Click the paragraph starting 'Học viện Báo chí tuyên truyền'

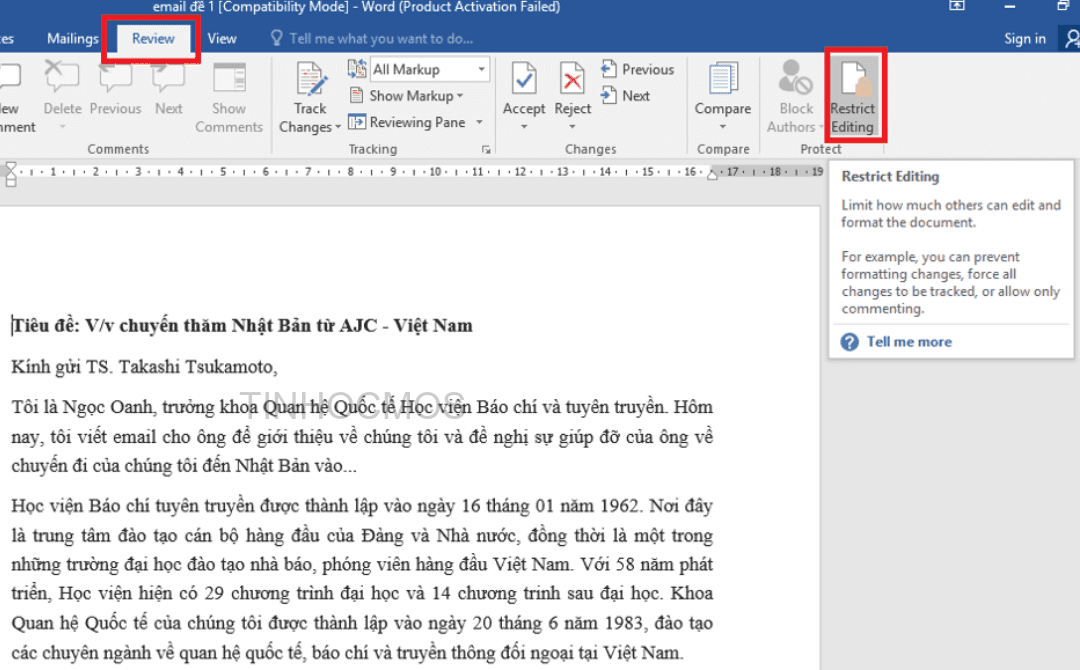[x=362, y=578]
